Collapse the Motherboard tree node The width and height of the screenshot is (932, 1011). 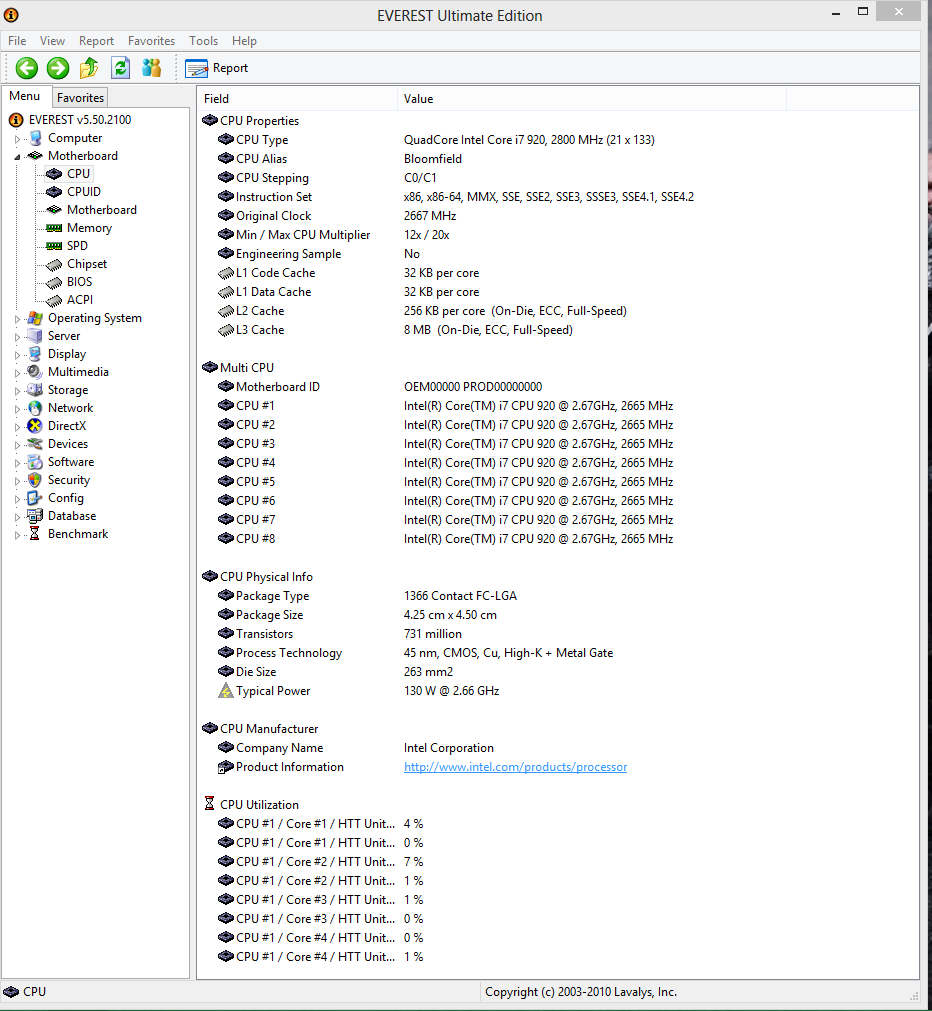[17, 157]
